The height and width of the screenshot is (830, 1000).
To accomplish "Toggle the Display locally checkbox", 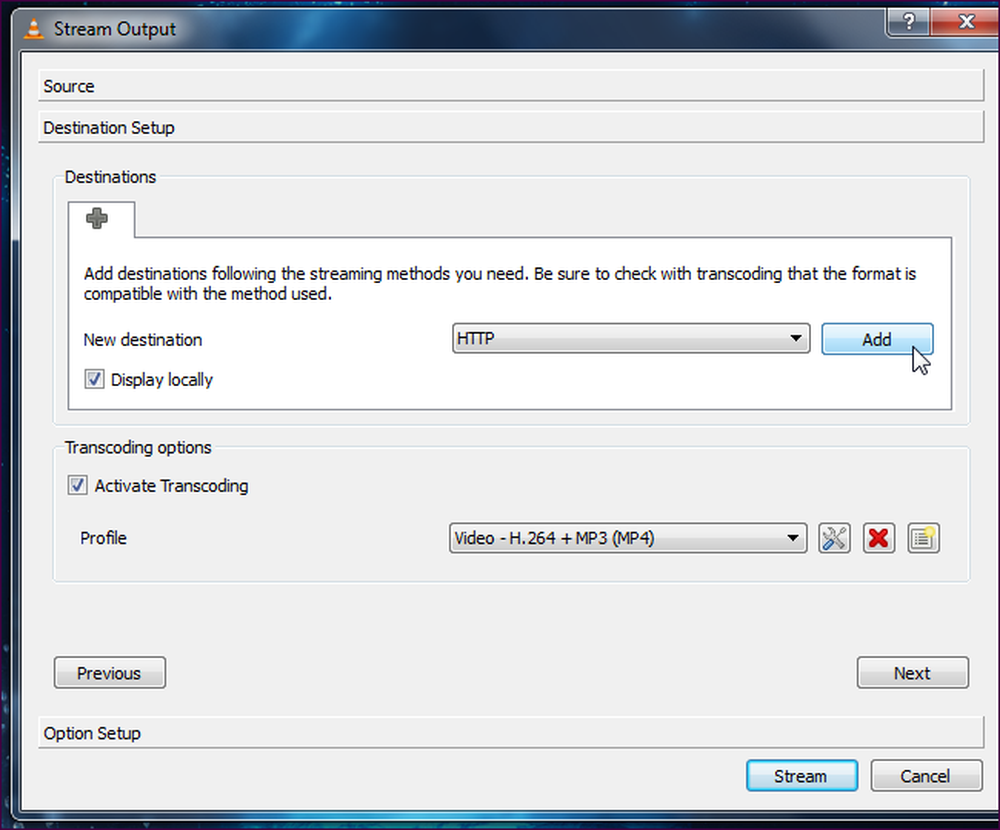I will 94,380.
